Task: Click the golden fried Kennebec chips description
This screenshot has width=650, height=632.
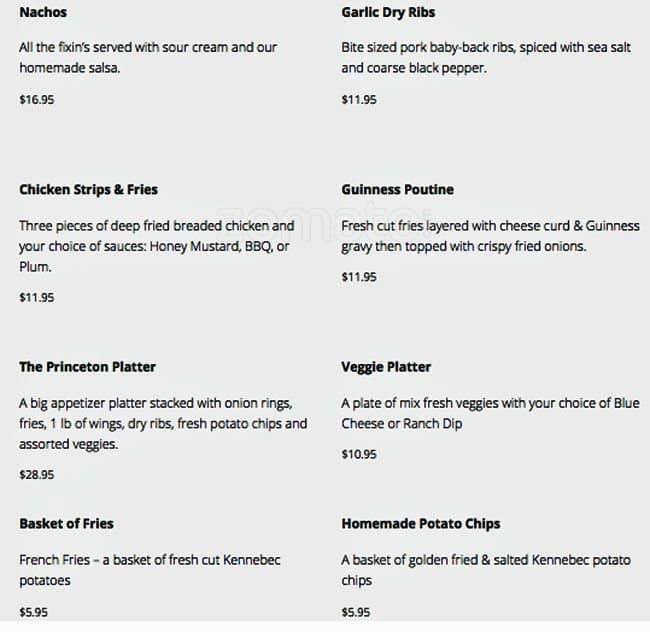Action: tap(486, 569)
